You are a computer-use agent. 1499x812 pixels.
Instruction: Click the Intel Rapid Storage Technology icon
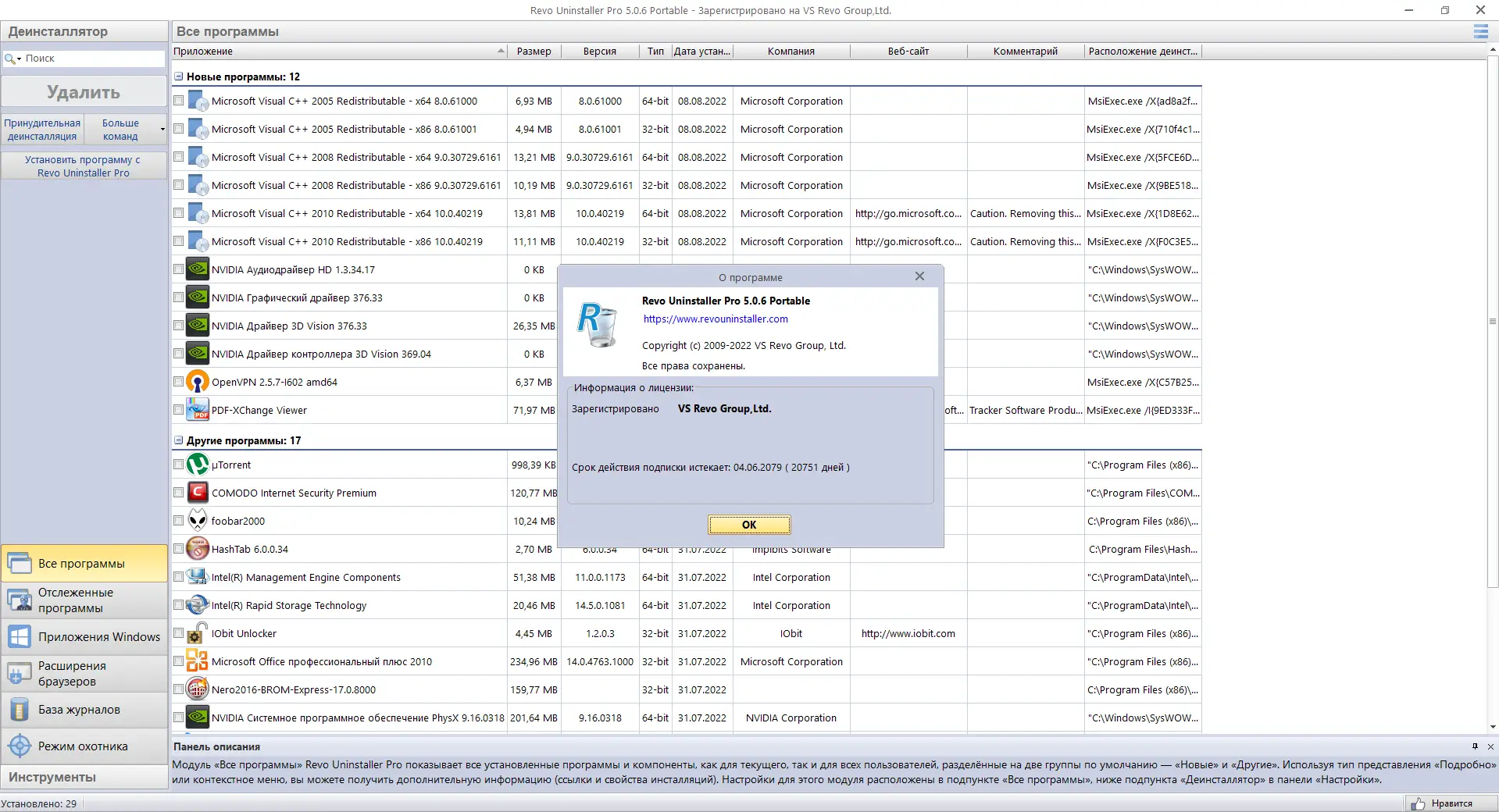pos(198,605)
